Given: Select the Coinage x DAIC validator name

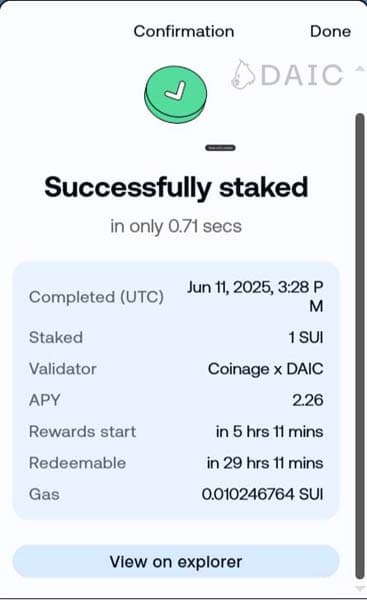Looking at the screenshot, I should [266, 369].
